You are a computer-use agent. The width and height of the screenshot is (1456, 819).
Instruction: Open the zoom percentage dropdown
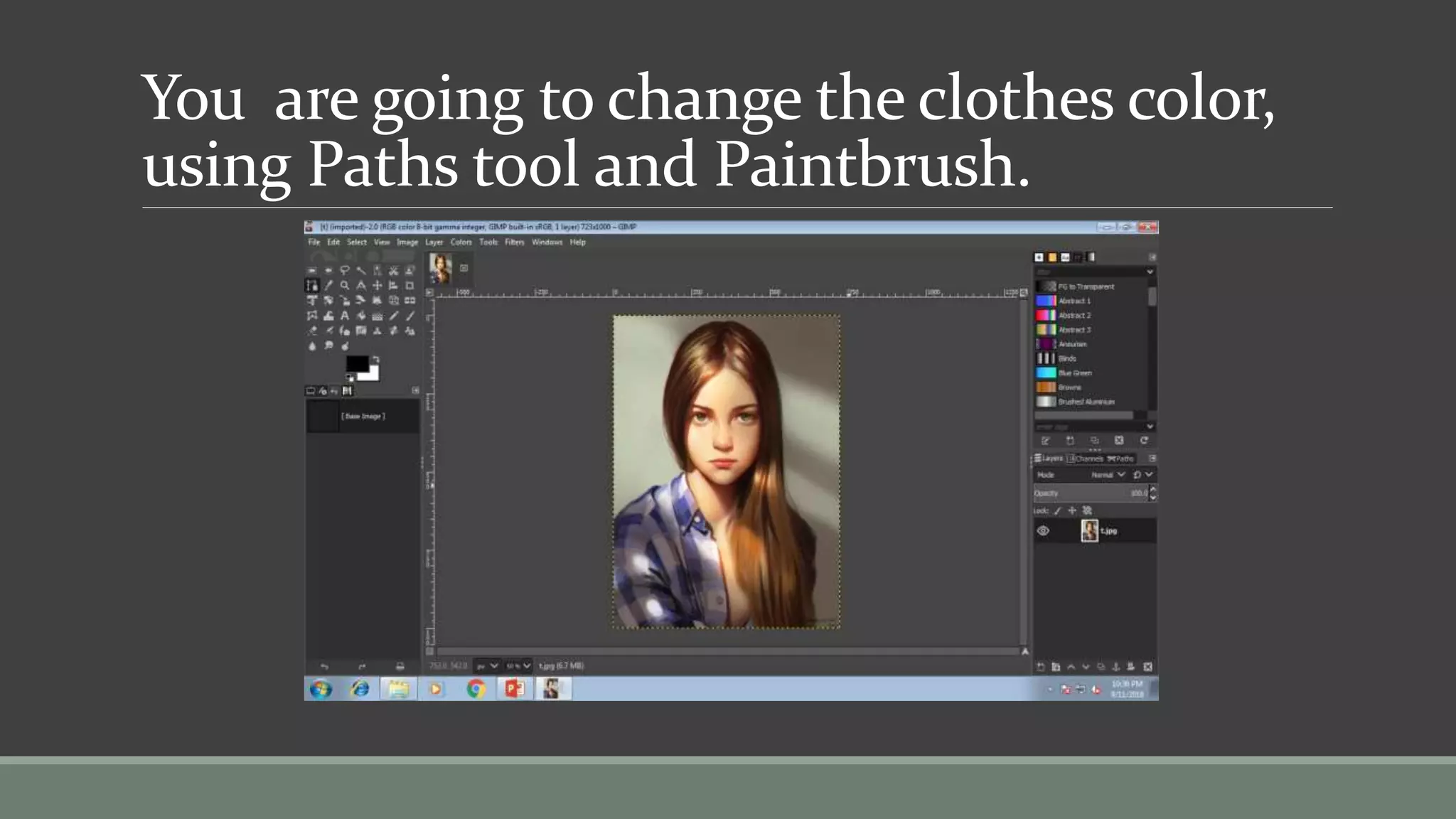pos(518,666)
